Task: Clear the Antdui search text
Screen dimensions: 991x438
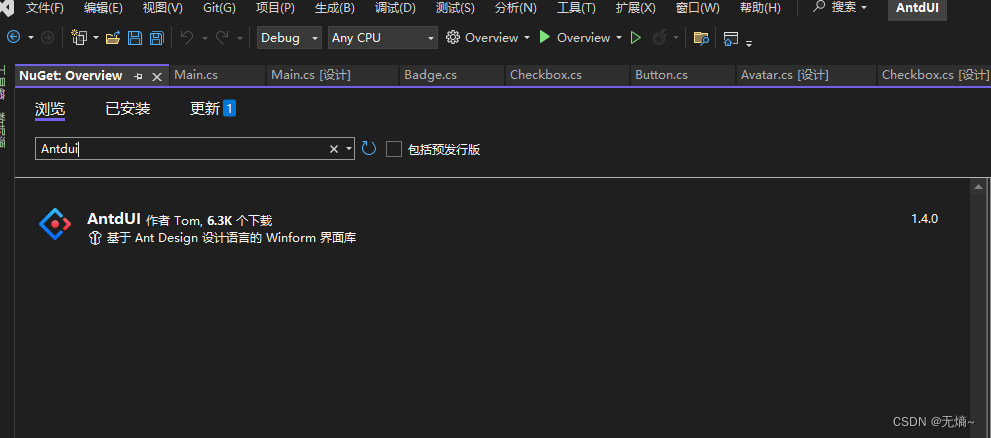Action: 334,149
